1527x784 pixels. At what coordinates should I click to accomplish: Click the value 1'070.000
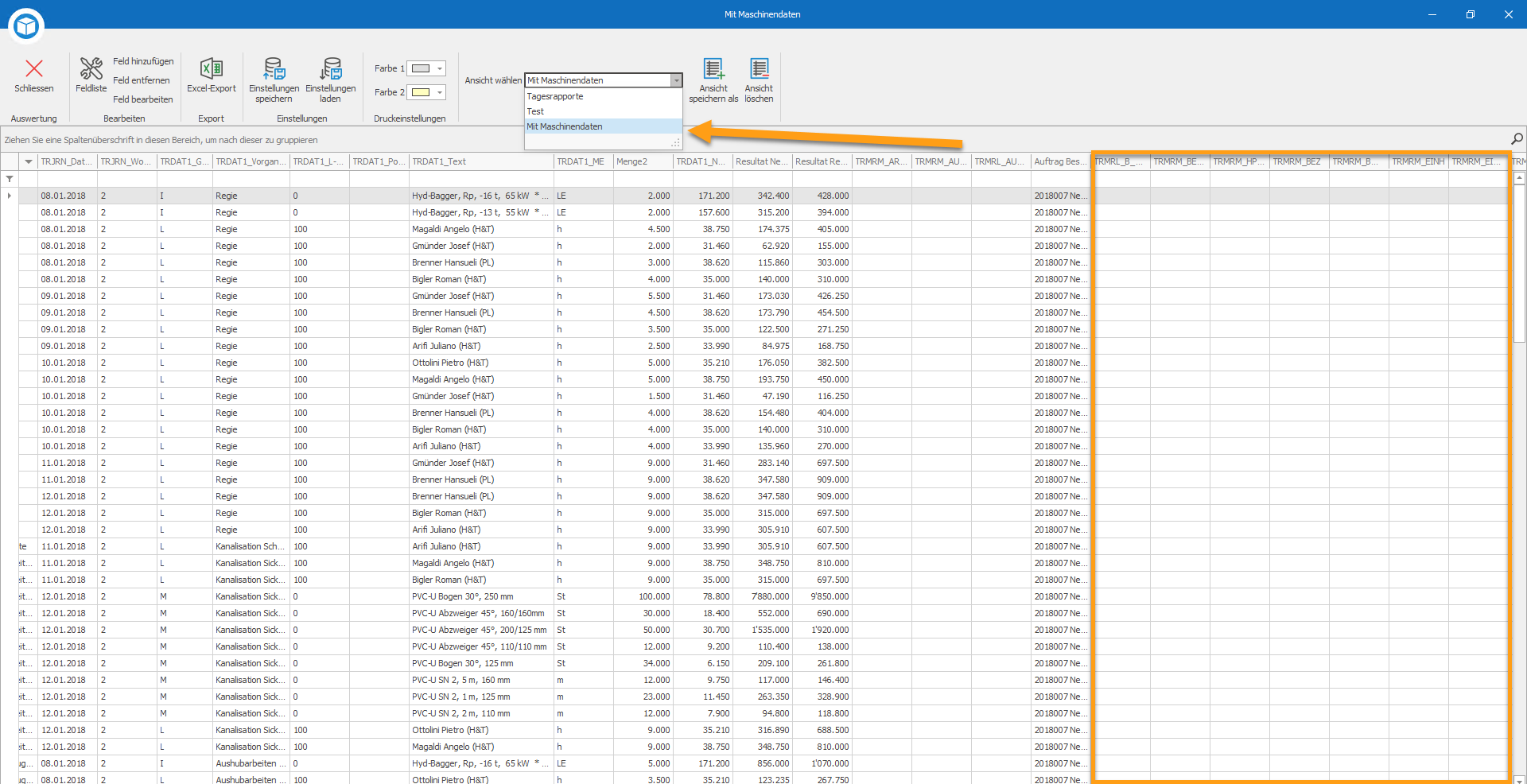(x=830, y=763)
